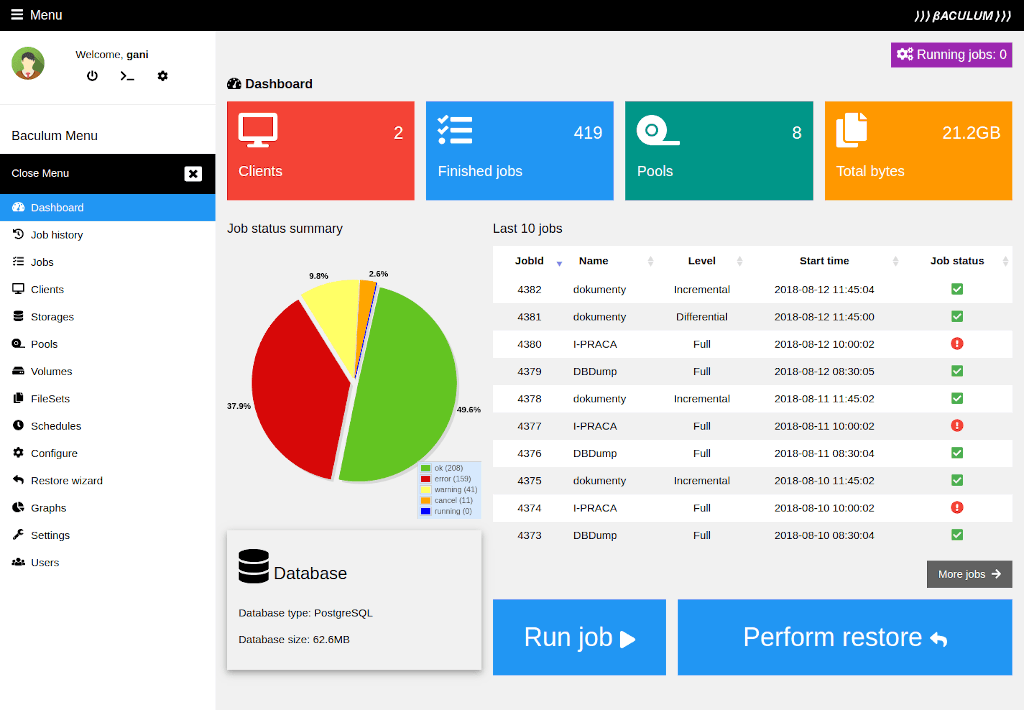
Task: Click the checklist icon on Finished jobs card
Action: [455, 129]
